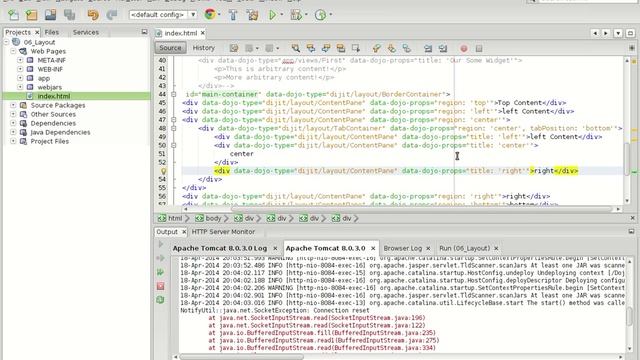Create a new file with toolbar icon
The height and width of the screenshot is (360, 640).
click(13, 15)
